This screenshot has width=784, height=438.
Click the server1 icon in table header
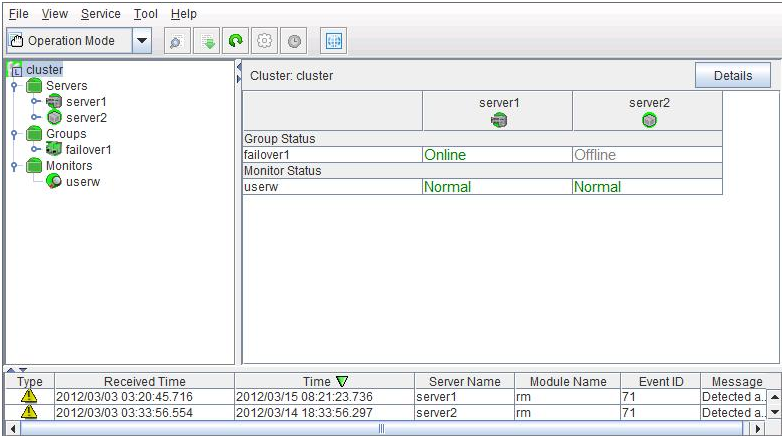pos(498,120)
